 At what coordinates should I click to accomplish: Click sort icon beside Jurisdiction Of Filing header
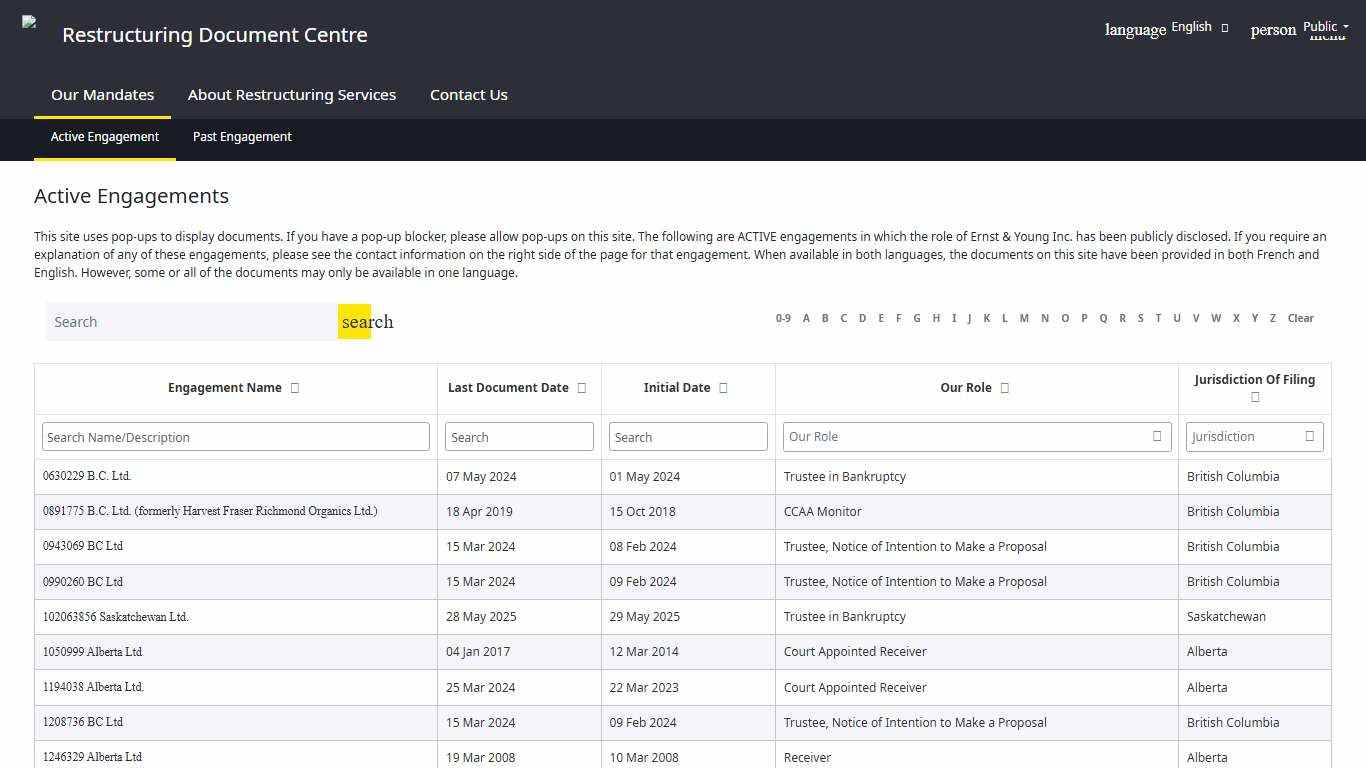tap(1255, 396)
